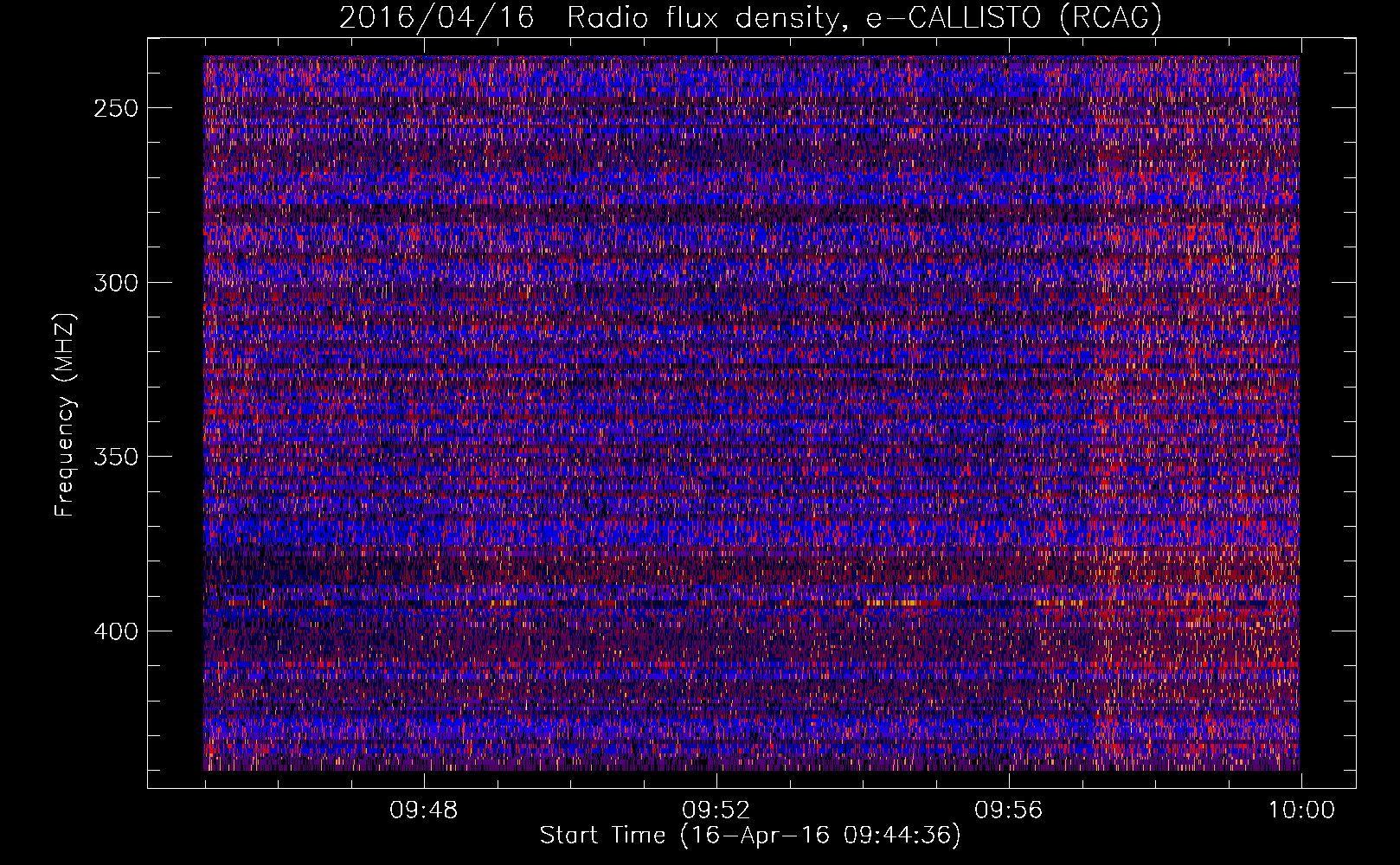Click the 'Frequency (MHZ)' axis label
This screenshot has width=1400, height=865.
coord(65,414)
